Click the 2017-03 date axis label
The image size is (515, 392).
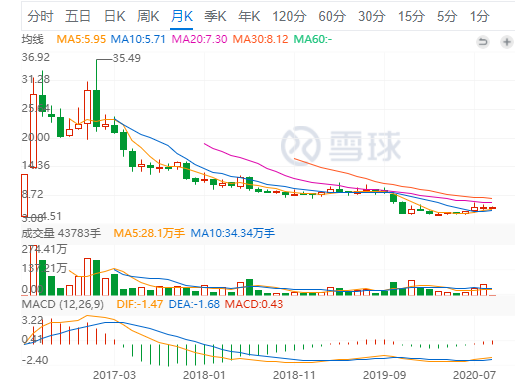coord(114,375)
